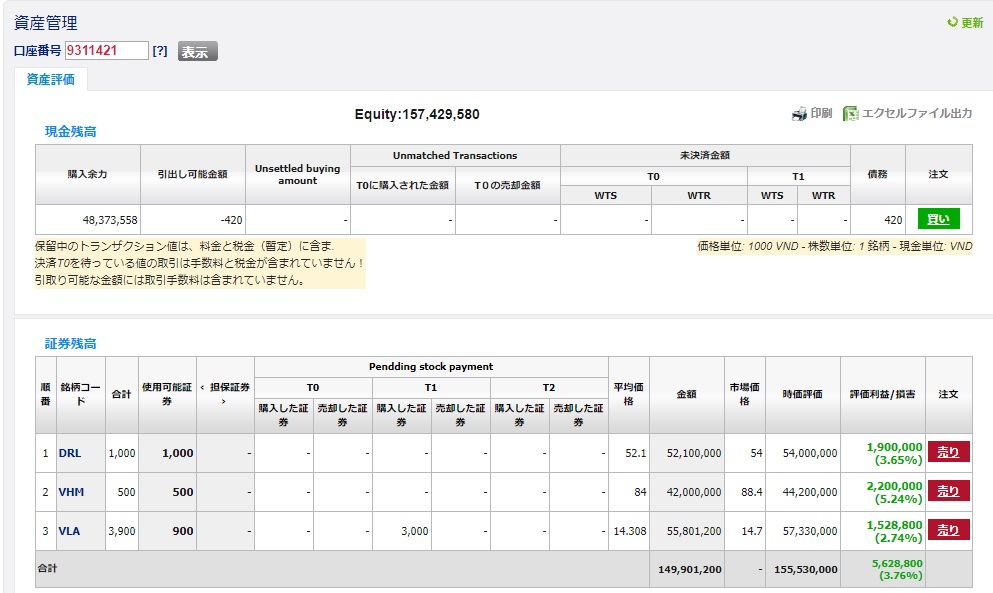Open the [?] help link beside account number

(160, 51)
